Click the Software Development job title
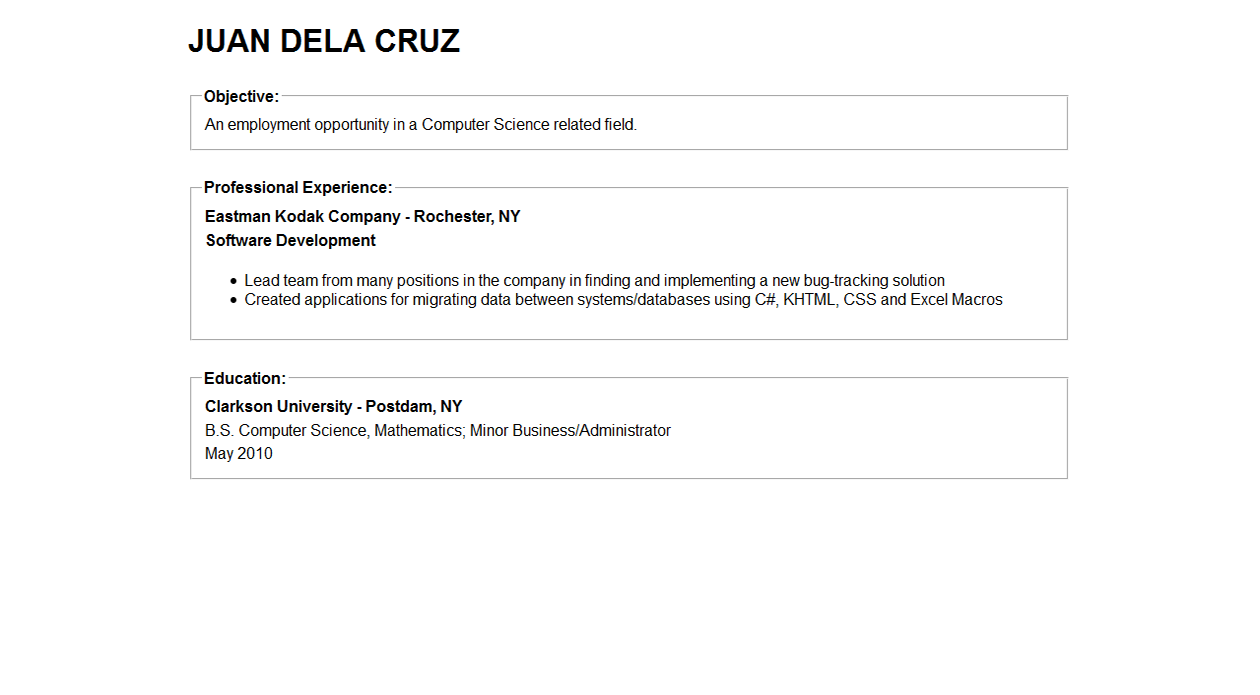Screen dimensions: 1260x695 pyautogui.click(x=290, y=241)
